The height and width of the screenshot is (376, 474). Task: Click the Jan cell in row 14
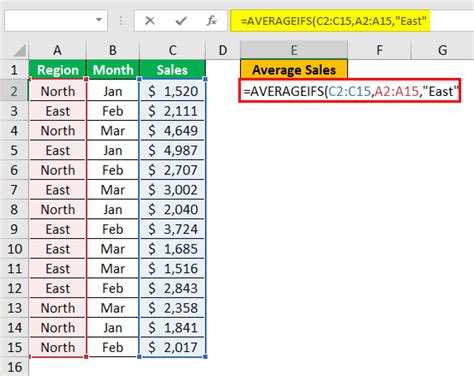point(113,327)
